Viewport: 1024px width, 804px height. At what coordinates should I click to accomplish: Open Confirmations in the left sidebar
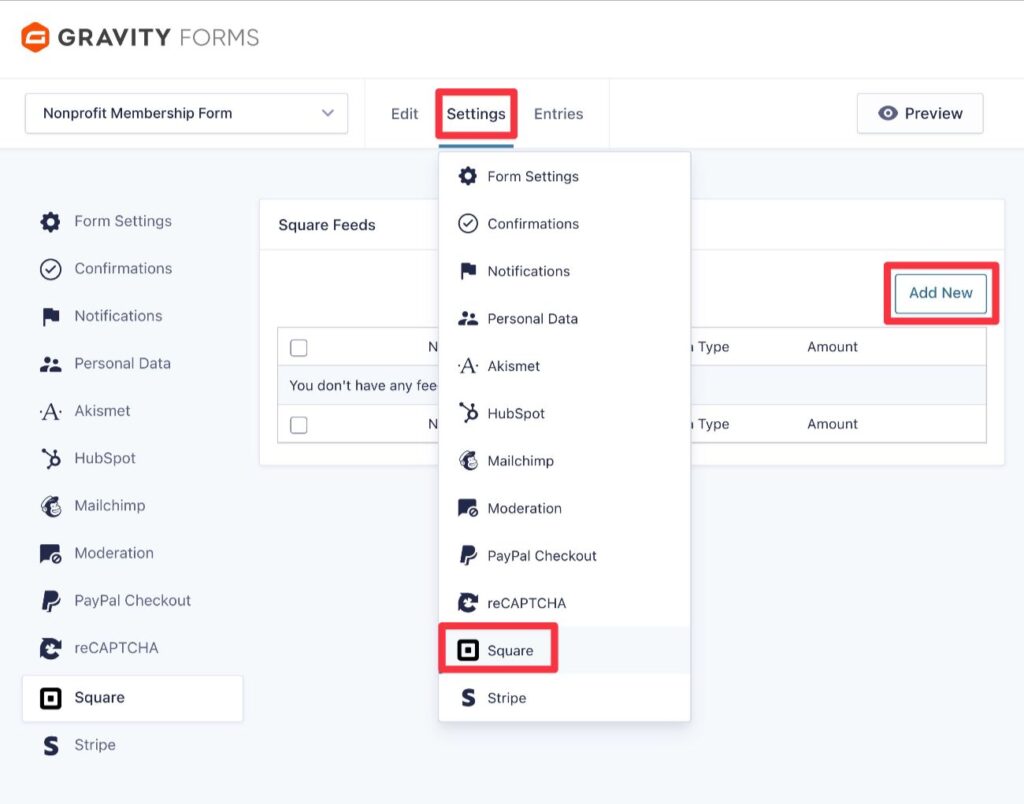tap(133, 268)
